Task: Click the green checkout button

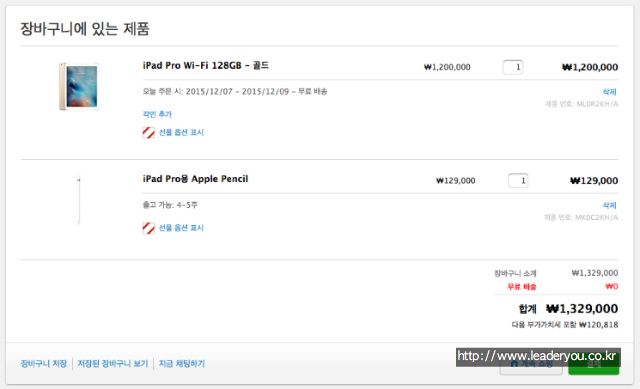Action: coord(593,364)
